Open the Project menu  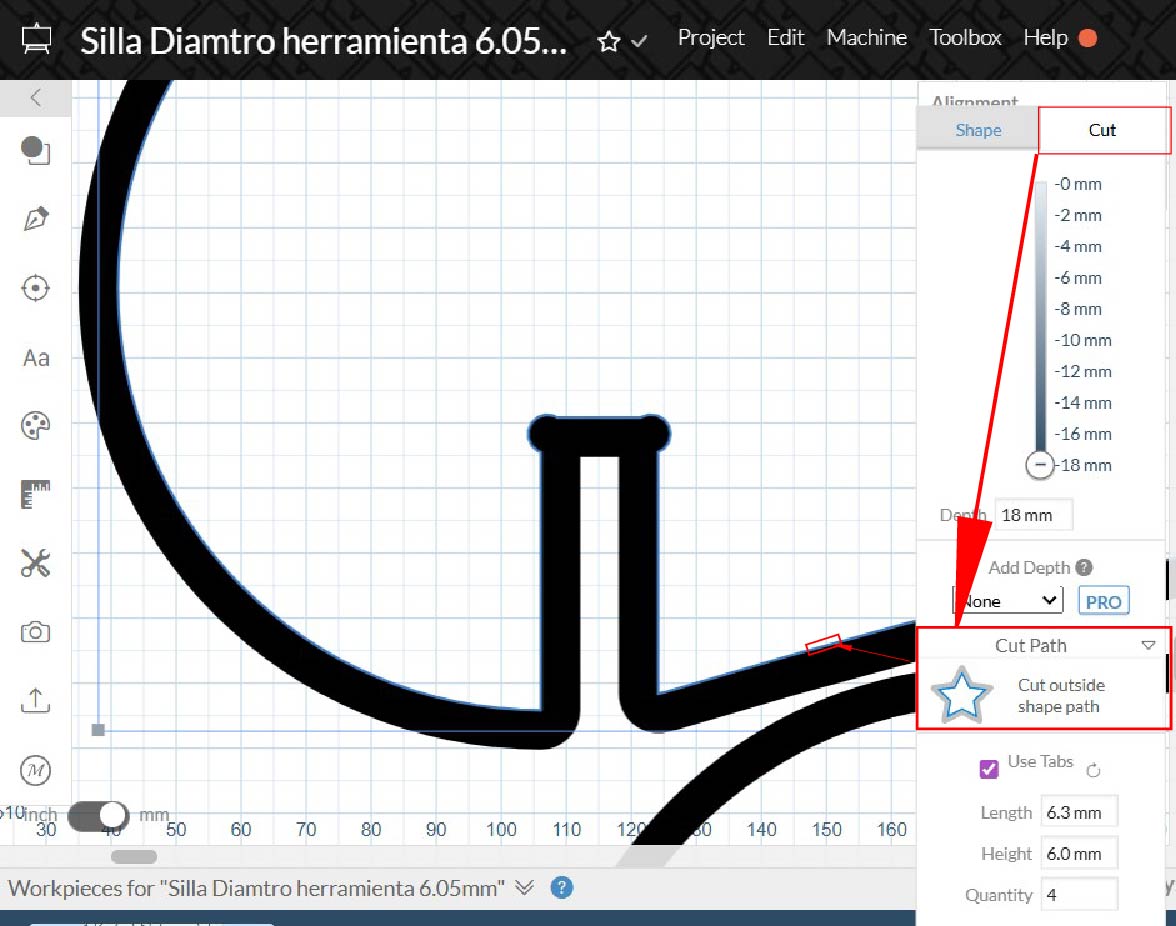(x=711, y=37)
